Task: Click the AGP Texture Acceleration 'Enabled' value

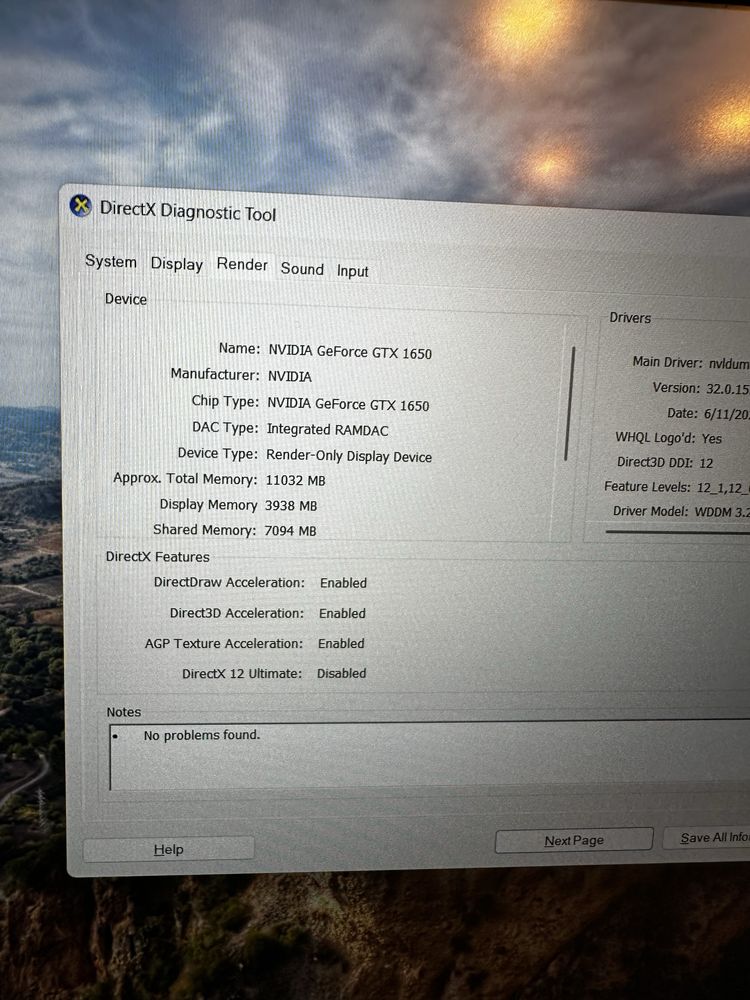Action: (x=341, y=643)
